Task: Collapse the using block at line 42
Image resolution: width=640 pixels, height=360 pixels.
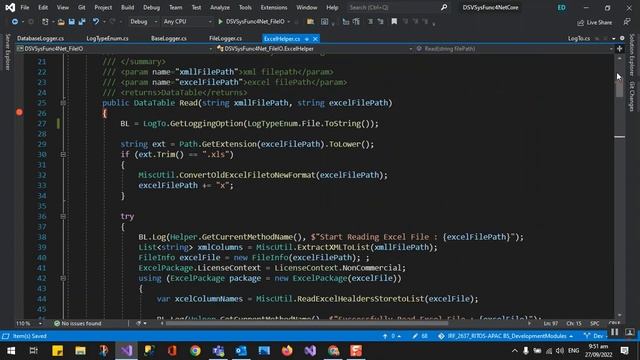Action: click(63, 278)
